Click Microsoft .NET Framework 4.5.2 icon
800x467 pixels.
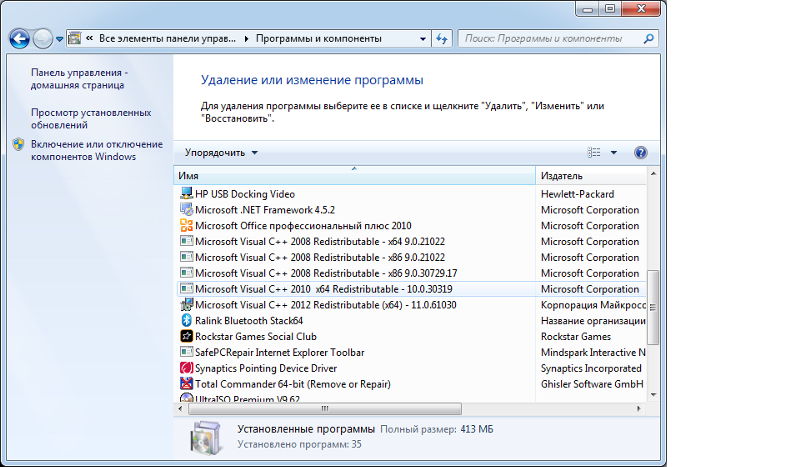point(187,209)
